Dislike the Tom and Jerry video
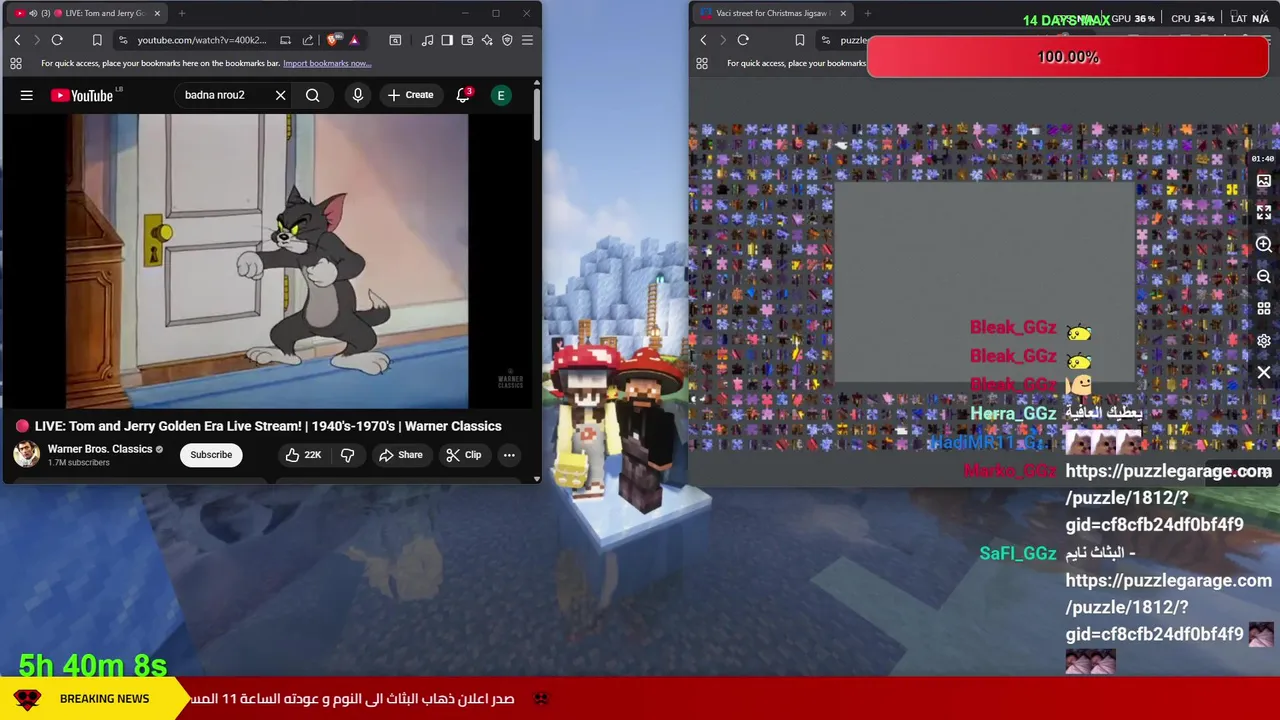The image size is (1280, 720). (x=348, y=455)
